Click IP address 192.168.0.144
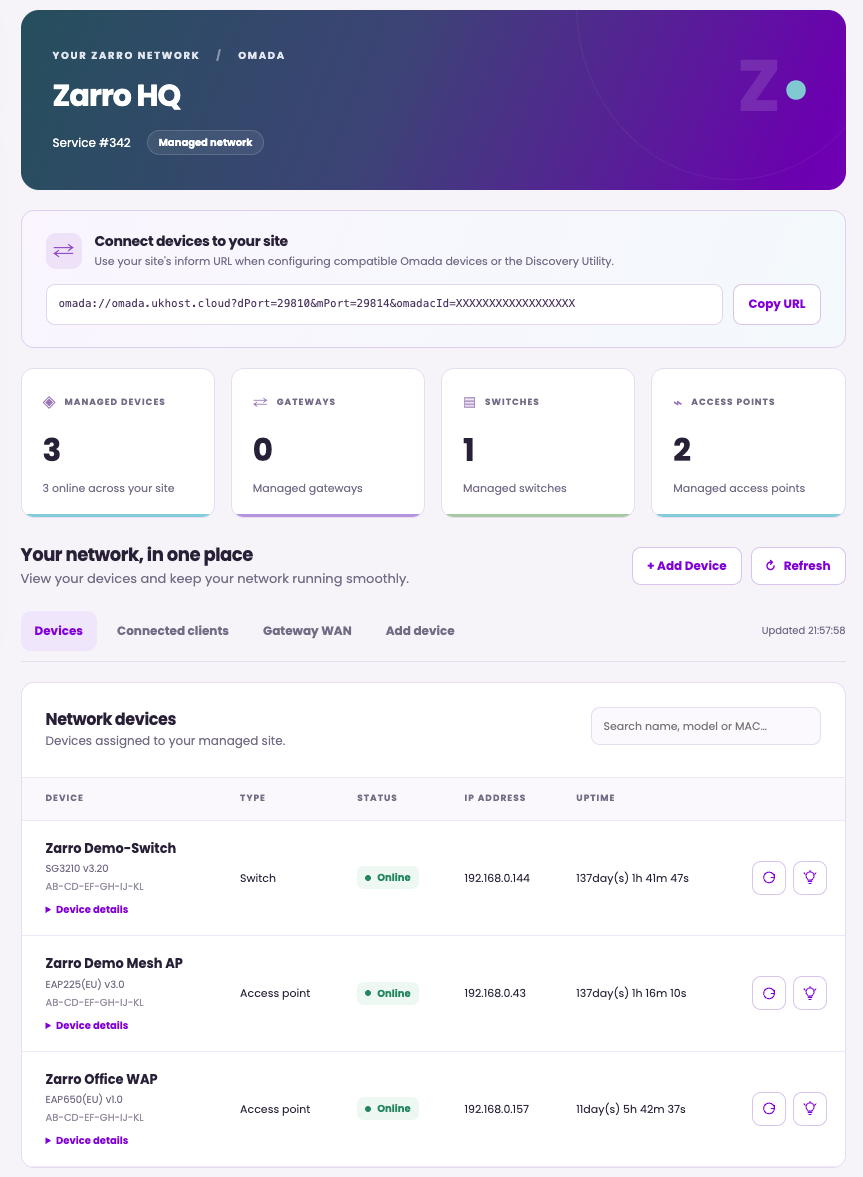 497,878
